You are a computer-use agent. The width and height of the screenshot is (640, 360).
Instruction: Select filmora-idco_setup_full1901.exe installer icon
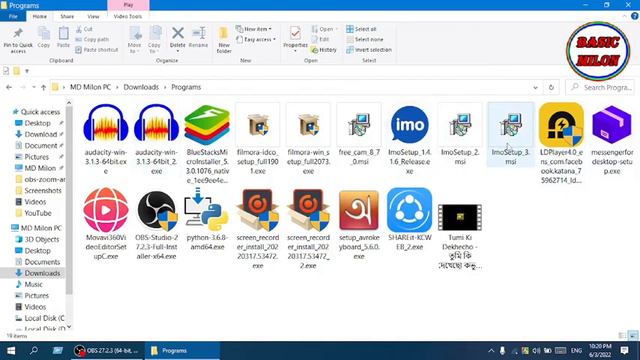tap(258, 124)
